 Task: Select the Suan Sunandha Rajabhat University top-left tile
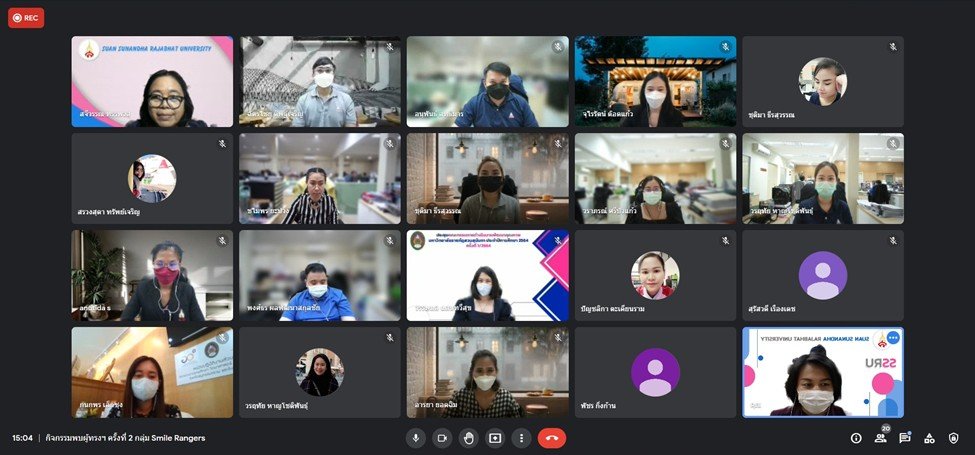click(x=152, y=82)
